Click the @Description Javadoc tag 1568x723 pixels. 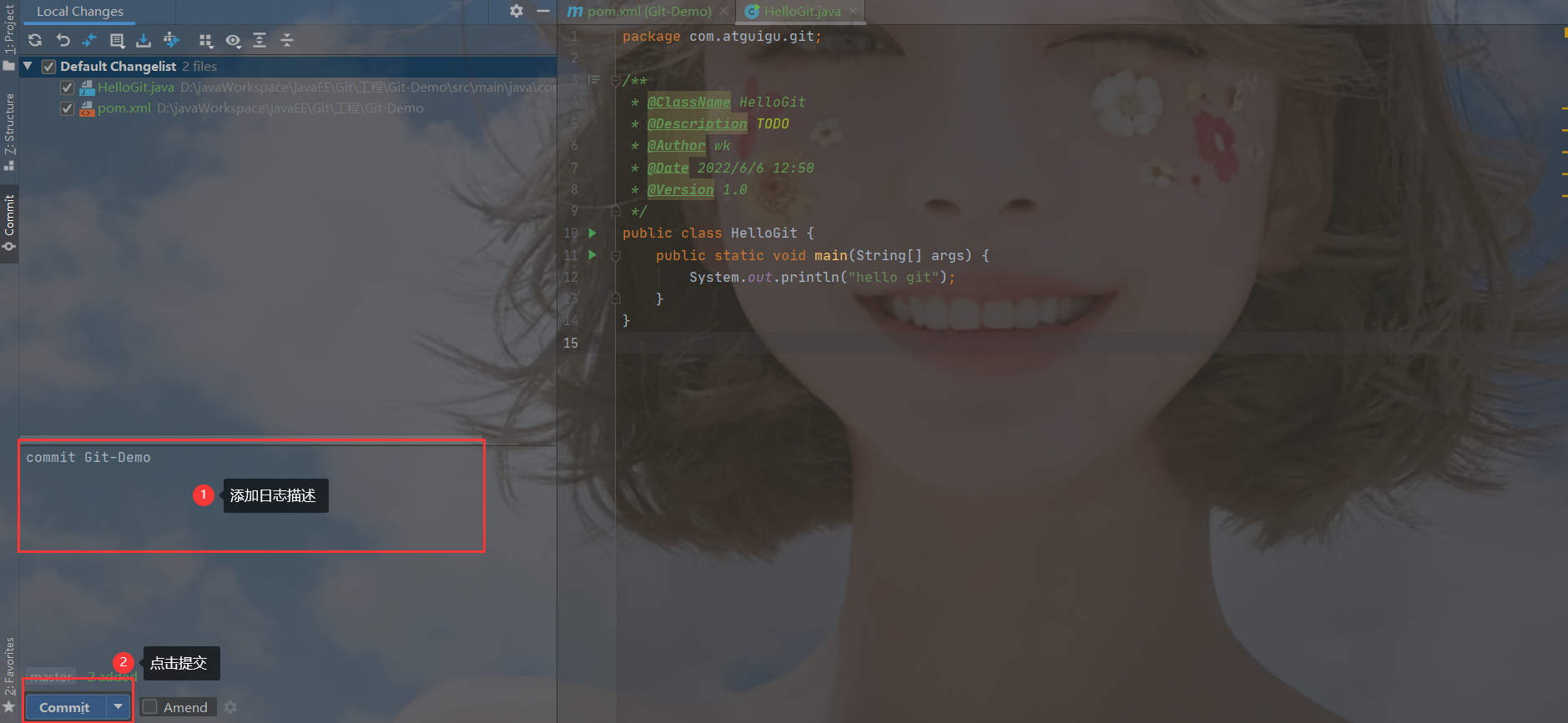pos(697,123)
